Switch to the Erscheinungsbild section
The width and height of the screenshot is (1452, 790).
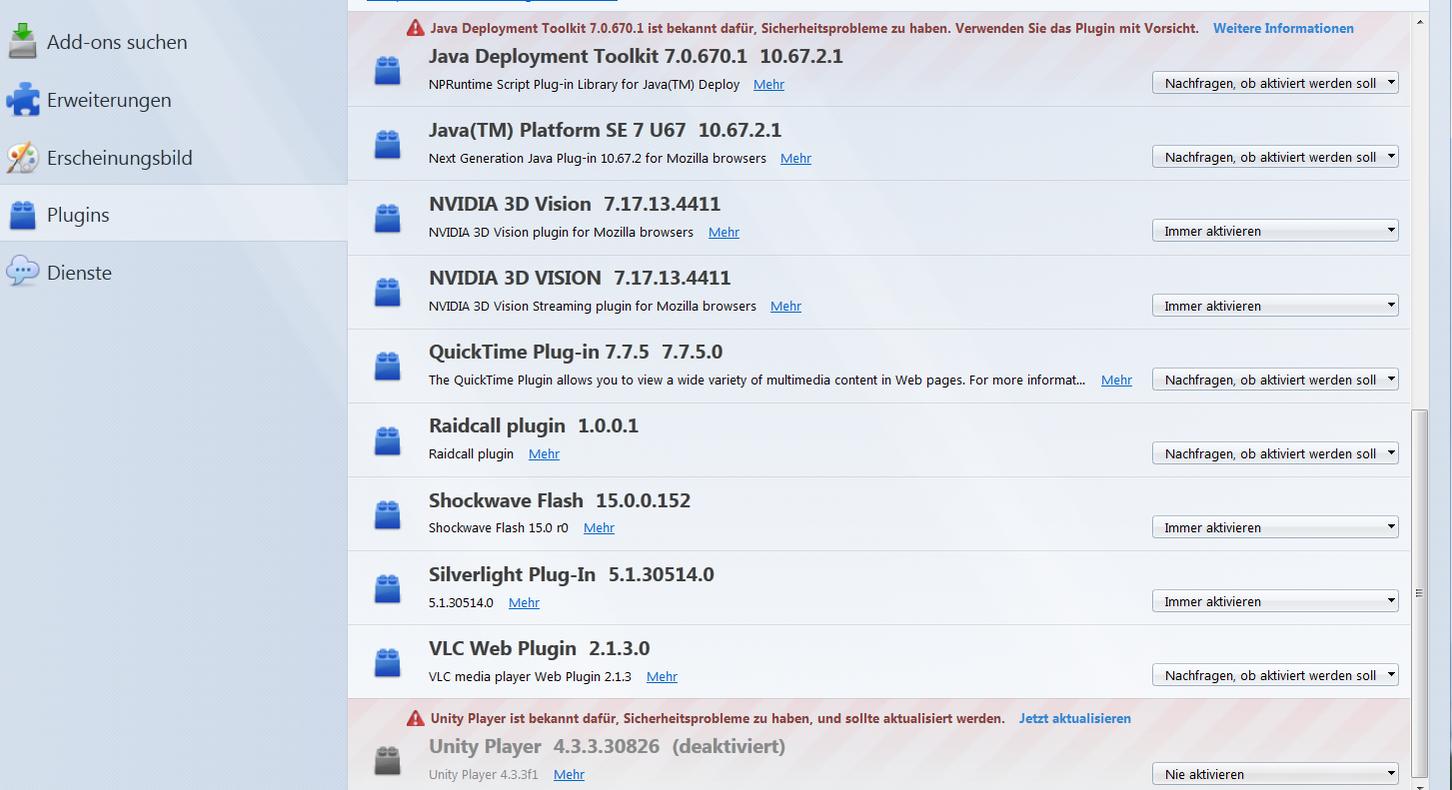point(174,157)
